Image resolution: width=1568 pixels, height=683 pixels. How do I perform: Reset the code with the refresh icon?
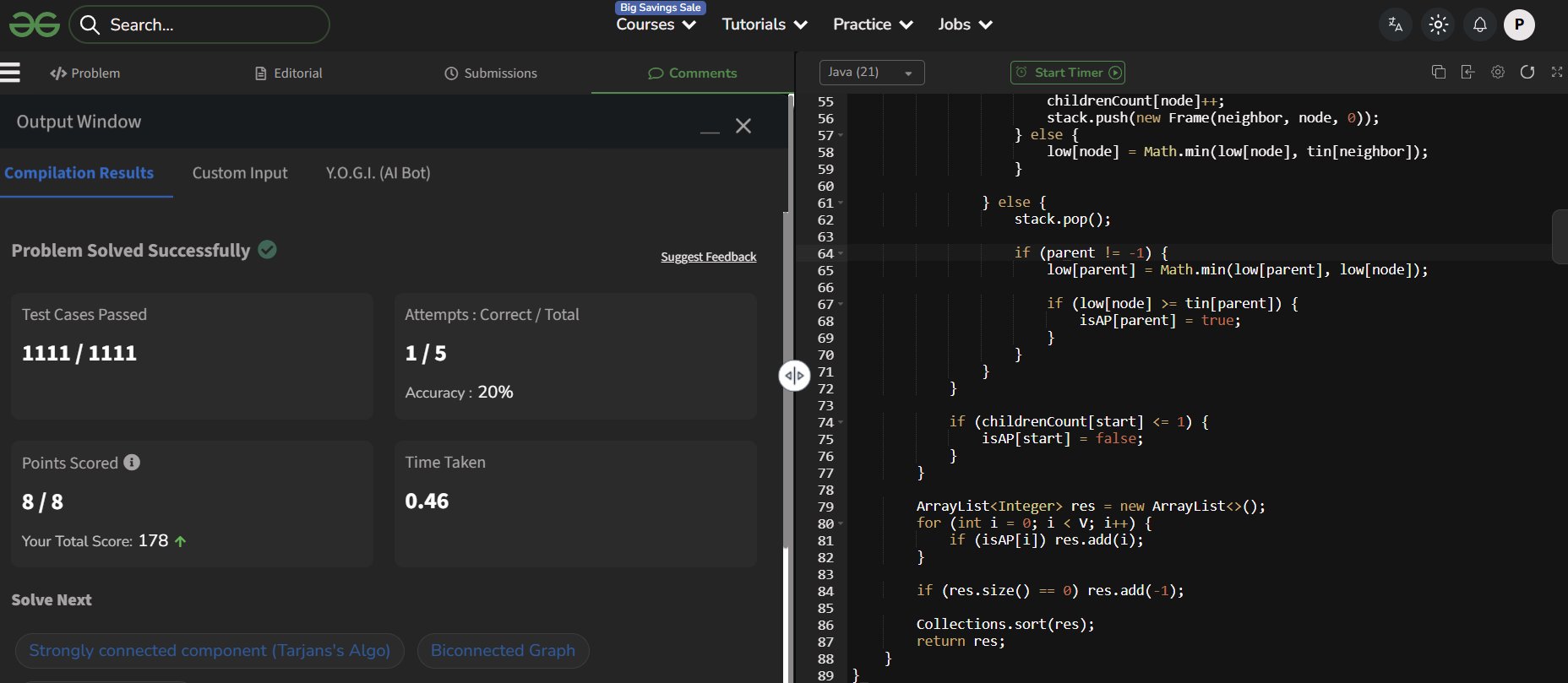[x=1527, y=73]
